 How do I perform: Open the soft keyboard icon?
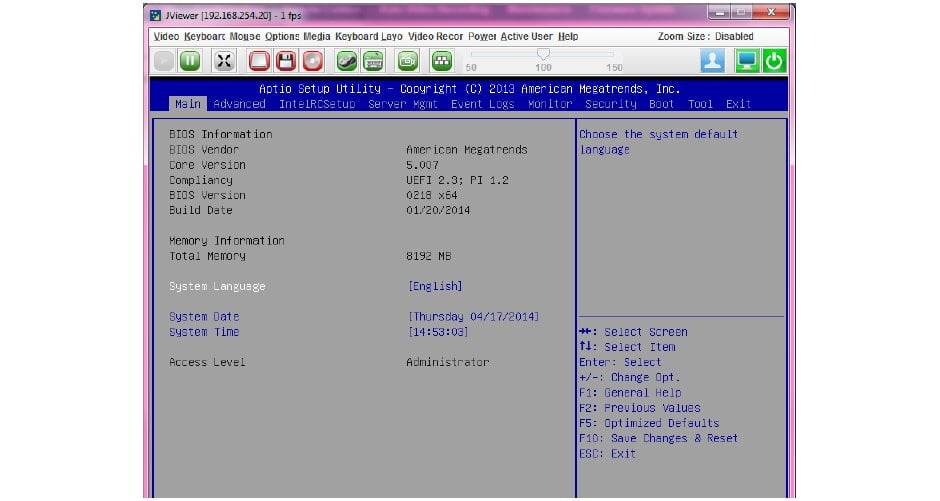pyautogui.click(x=373, y=61)
